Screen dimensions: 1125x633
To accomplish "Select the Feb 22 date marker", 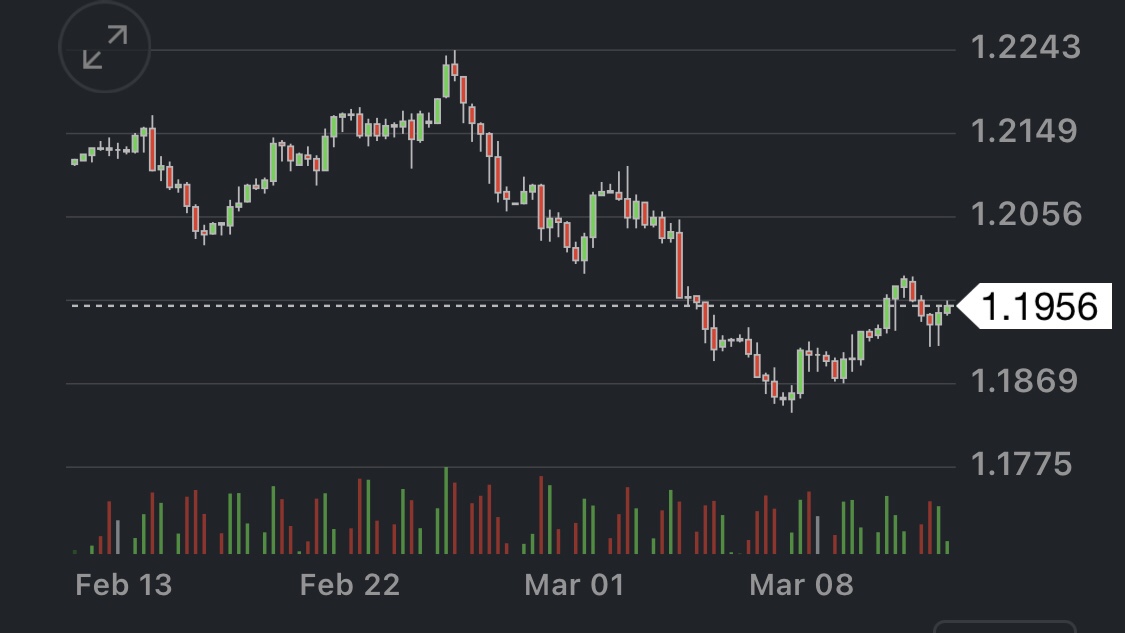I will [349, 584].
